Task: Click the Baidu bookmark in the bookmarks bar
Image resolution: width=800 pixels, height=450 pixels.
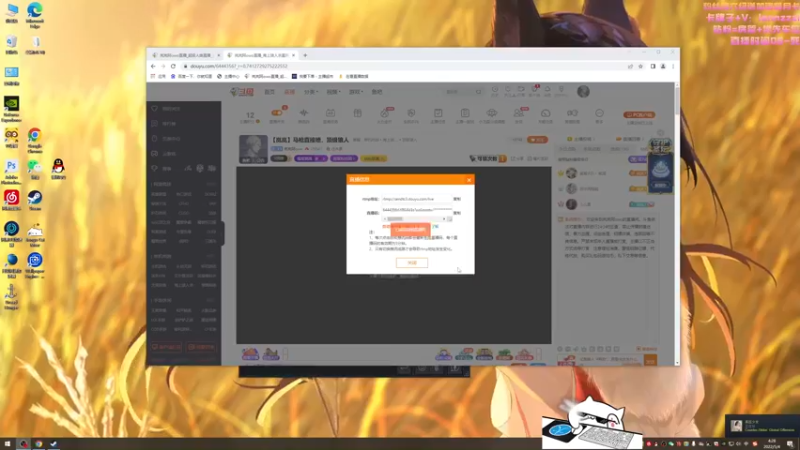Action: [191, 76]
